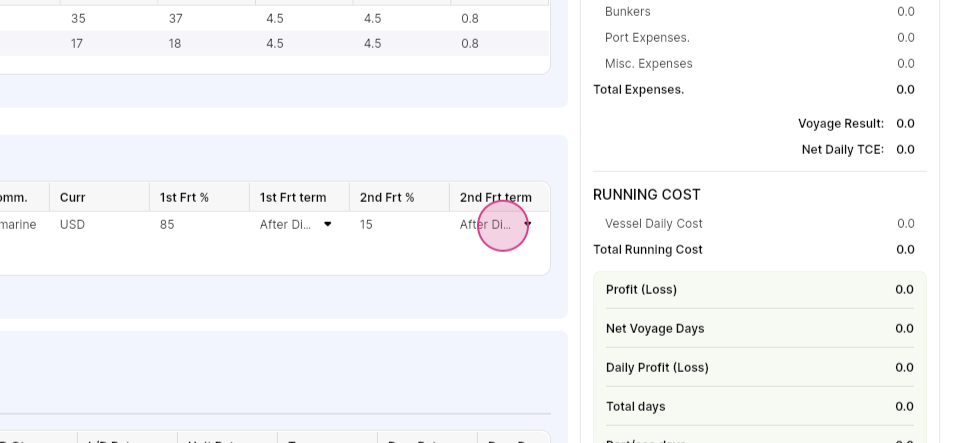Click the Profit (Loss) value 0.0
The height and width of the screenshot is (443, 960).
click(904, 289)
